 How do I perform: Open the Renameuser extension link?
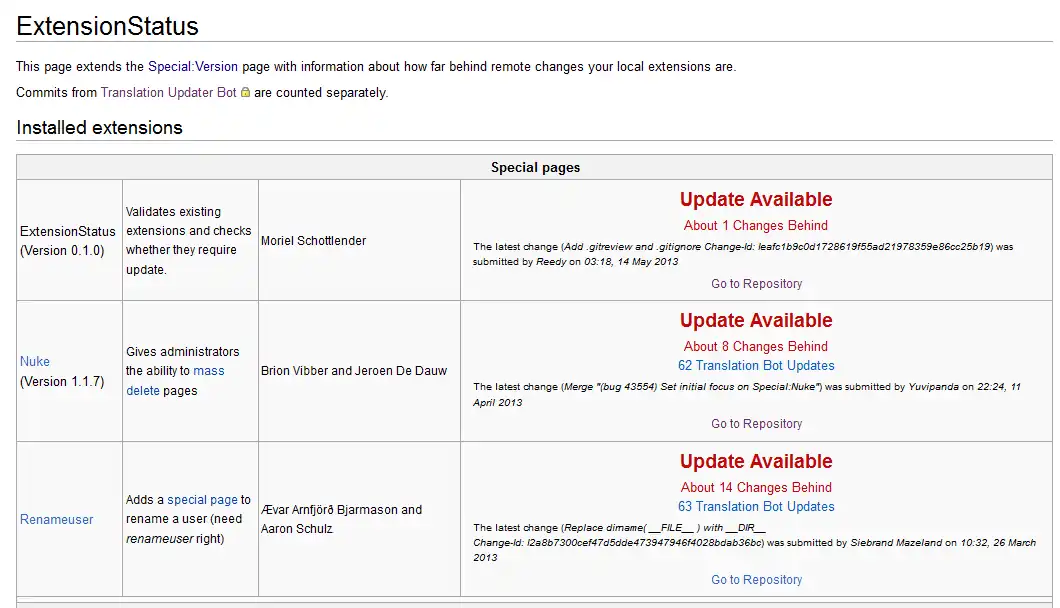[56, 520]
